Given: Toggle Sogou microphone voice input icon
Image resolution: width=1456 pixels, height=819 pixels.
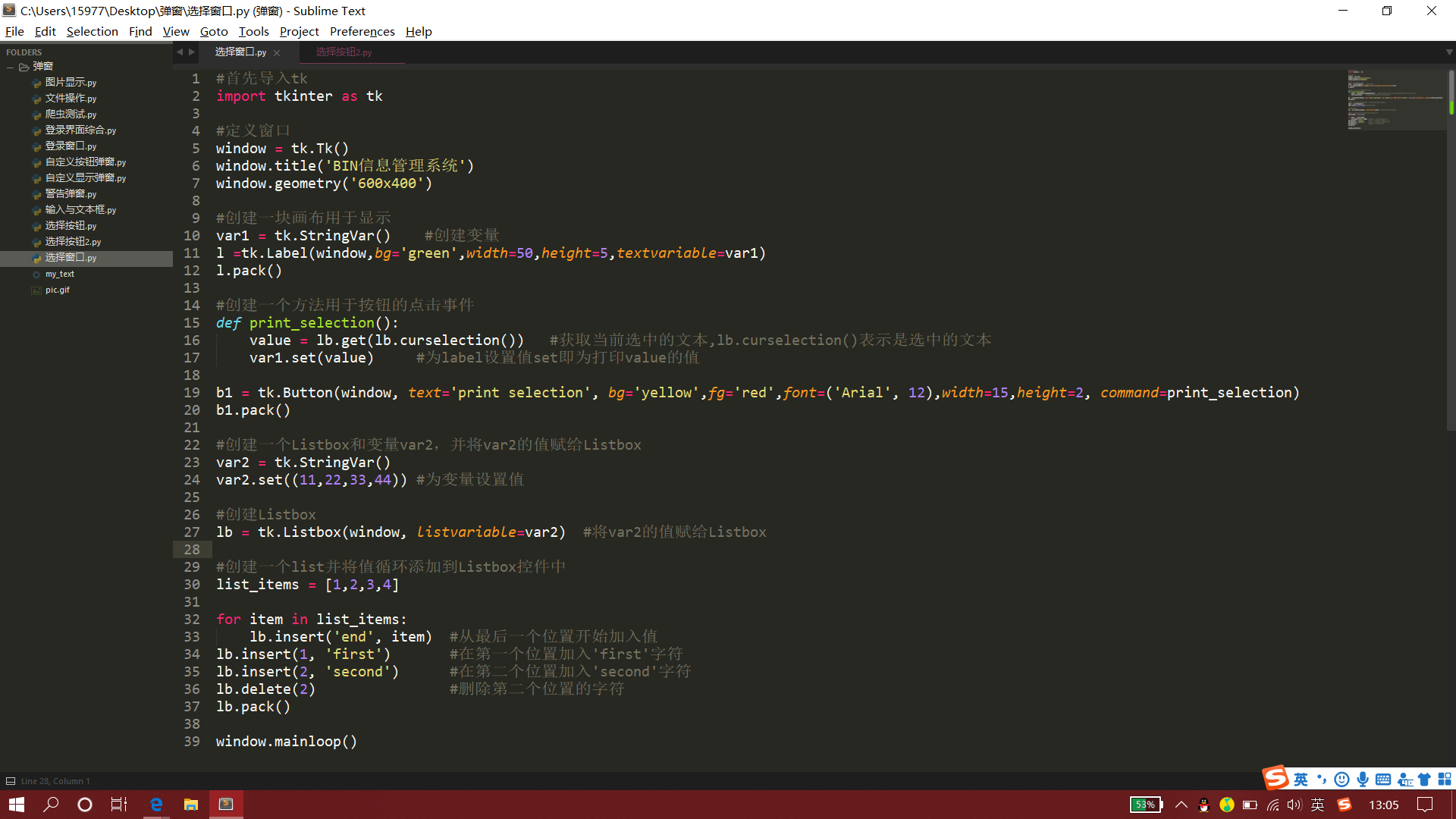Looking at the screenshot, I should pyautogui.click(x=1363, y=780).
